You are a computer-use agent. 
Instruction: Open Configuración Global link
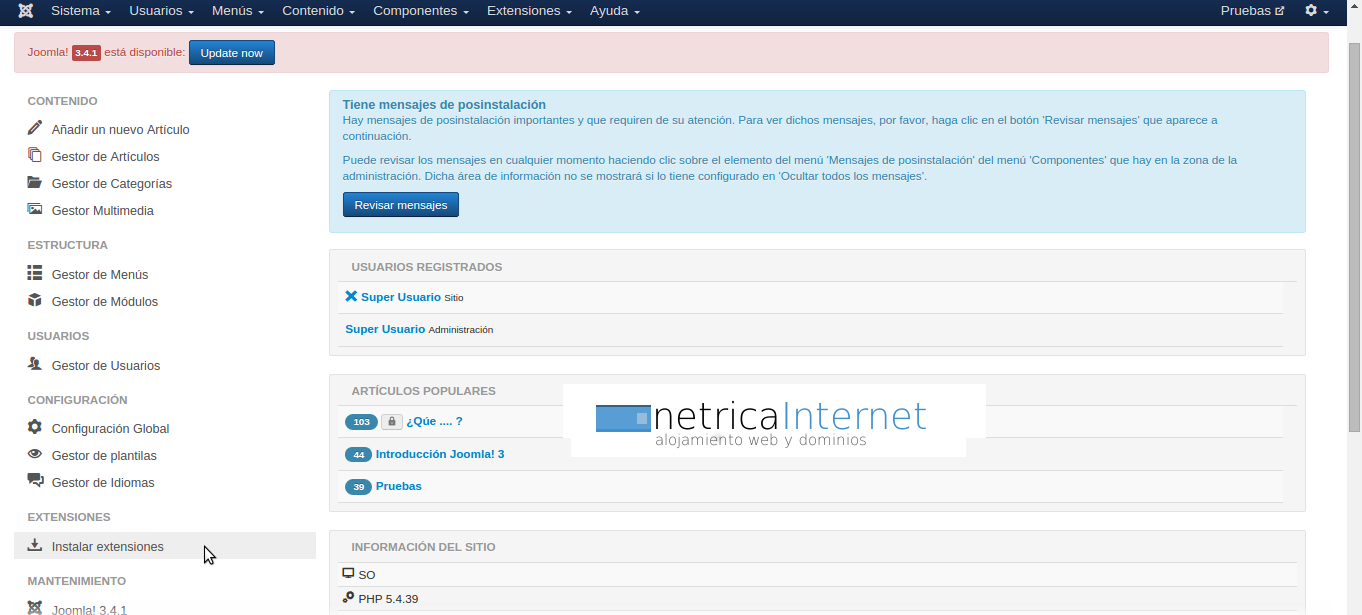click(x=111, y=428)
